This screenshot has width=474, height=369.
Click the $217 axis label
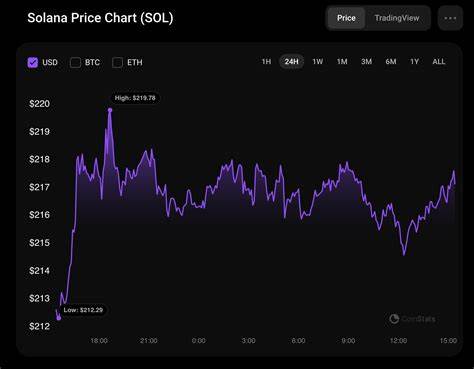39,187
